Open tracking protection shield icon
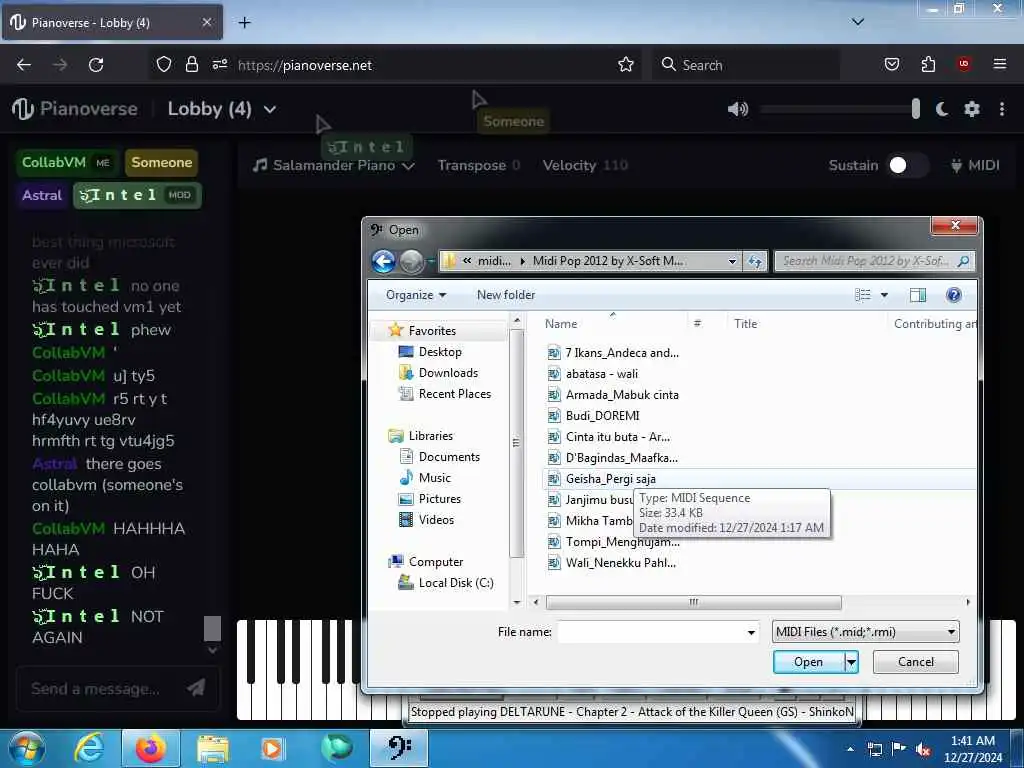 [164, 64]
